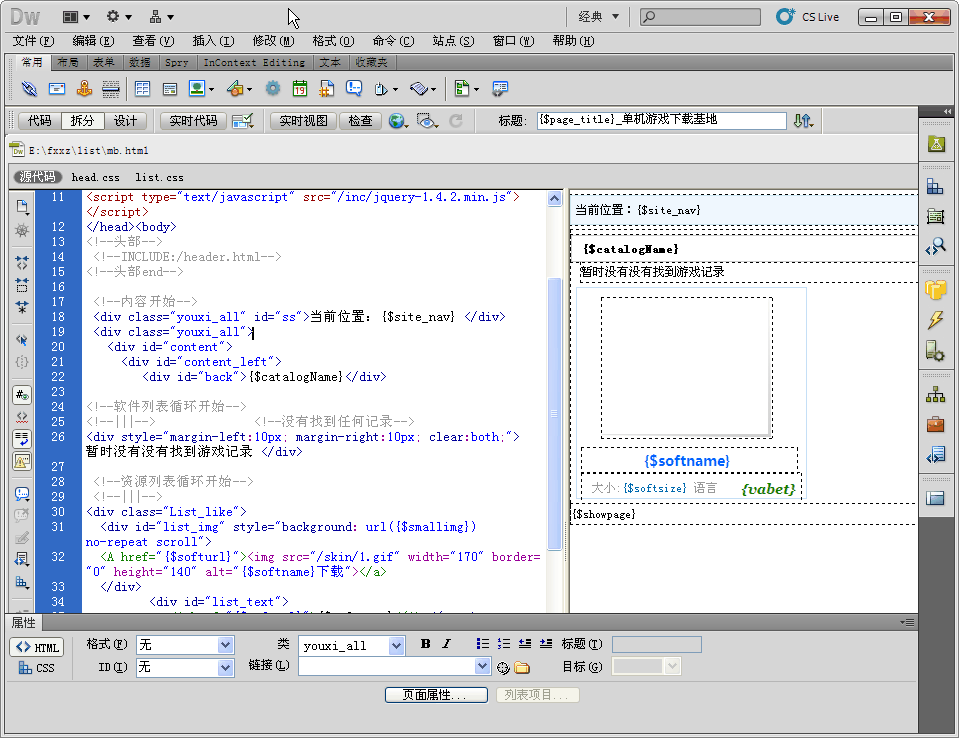Click the code view scroll up arrow

(x=554, y=198)
